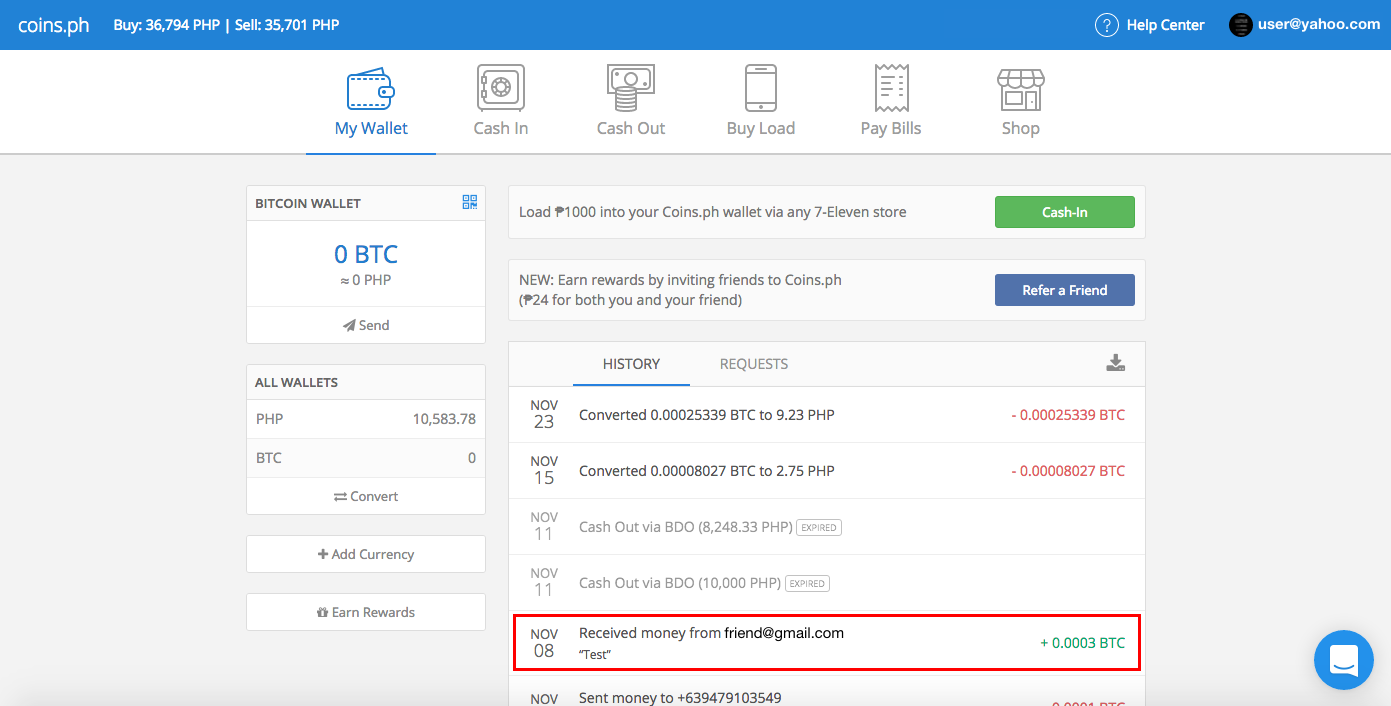The width and height of the screenshot is (1391, 706).
Task: Open expired Cash Out 10,000 PHP entry
Action: (827, 583)
